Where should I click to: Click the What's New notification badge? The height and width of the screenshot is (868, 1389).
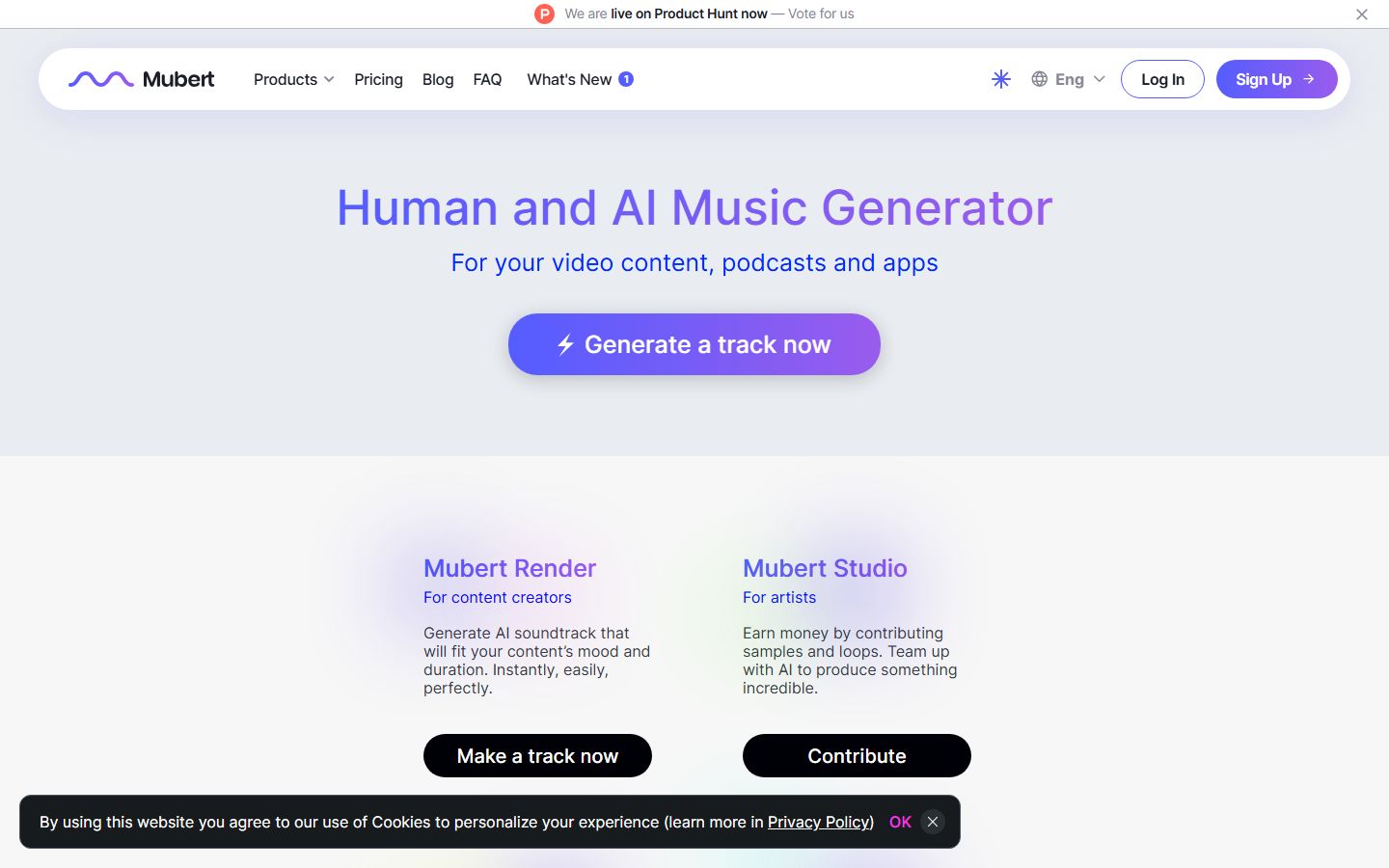coord(626,79)
